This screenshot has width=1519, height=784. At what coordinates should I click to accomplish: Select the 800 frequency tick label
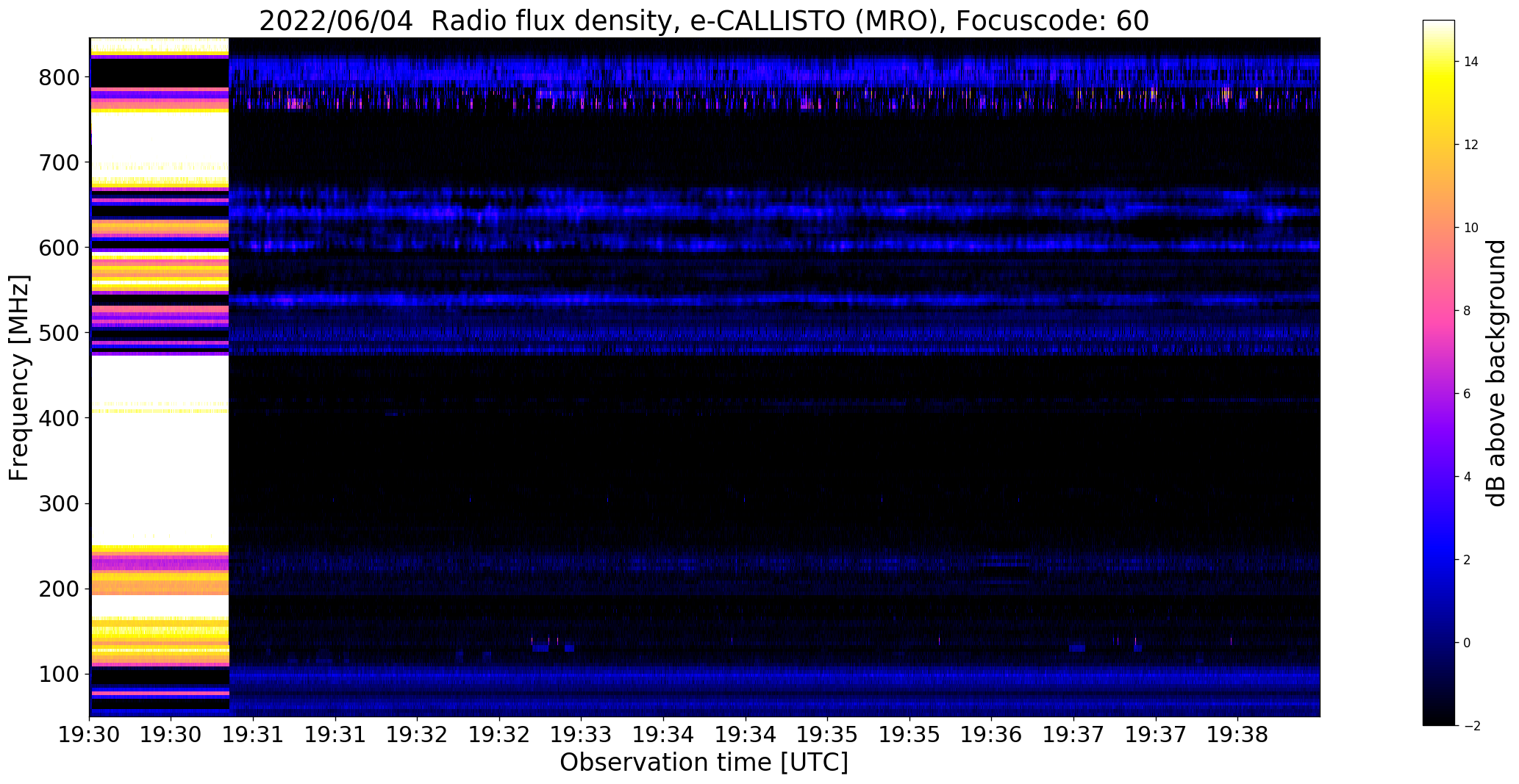[x=60, y=77]
